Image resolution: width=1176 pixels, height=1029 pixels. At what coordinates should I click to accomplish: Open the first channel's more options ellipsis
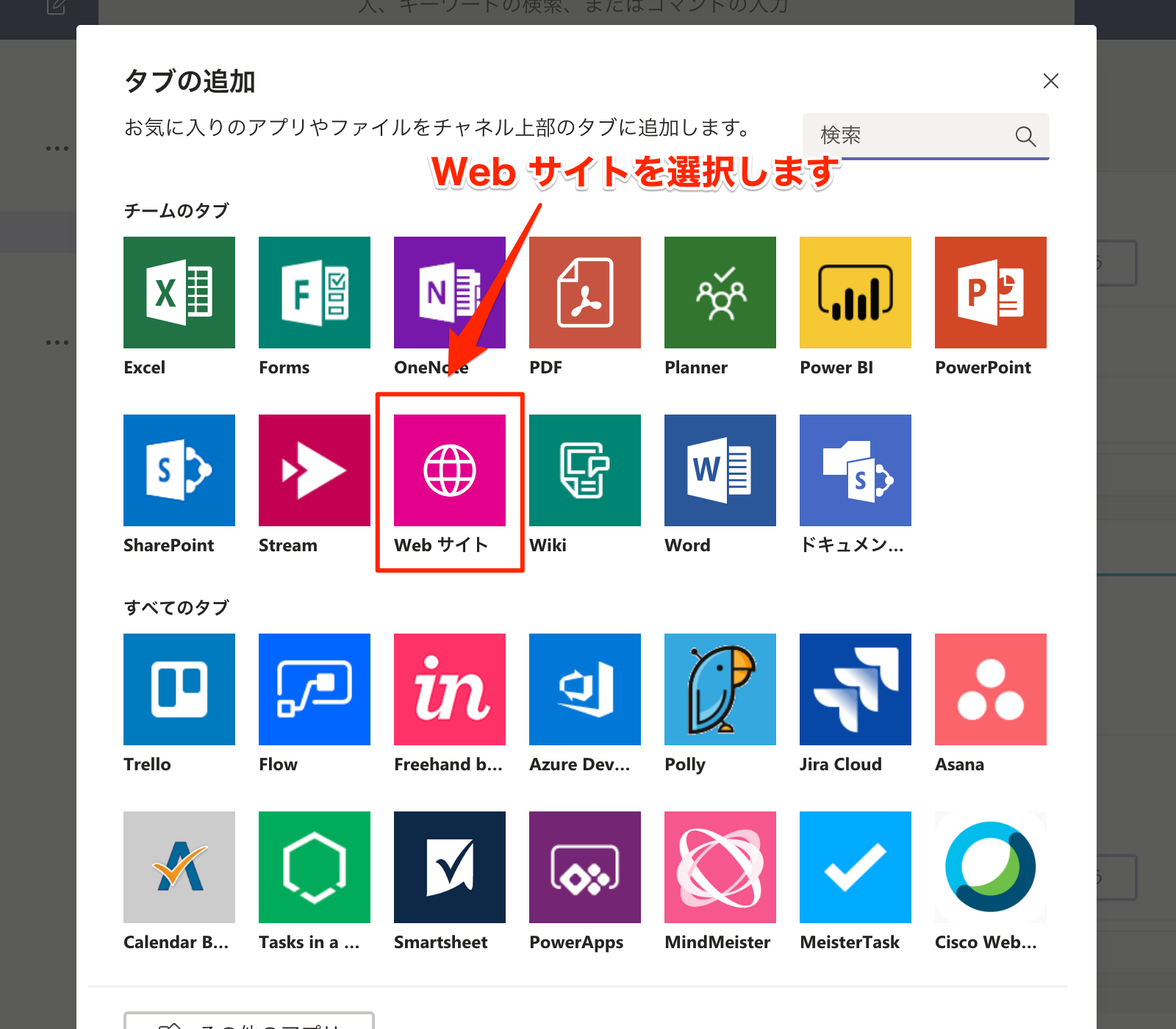57,148
